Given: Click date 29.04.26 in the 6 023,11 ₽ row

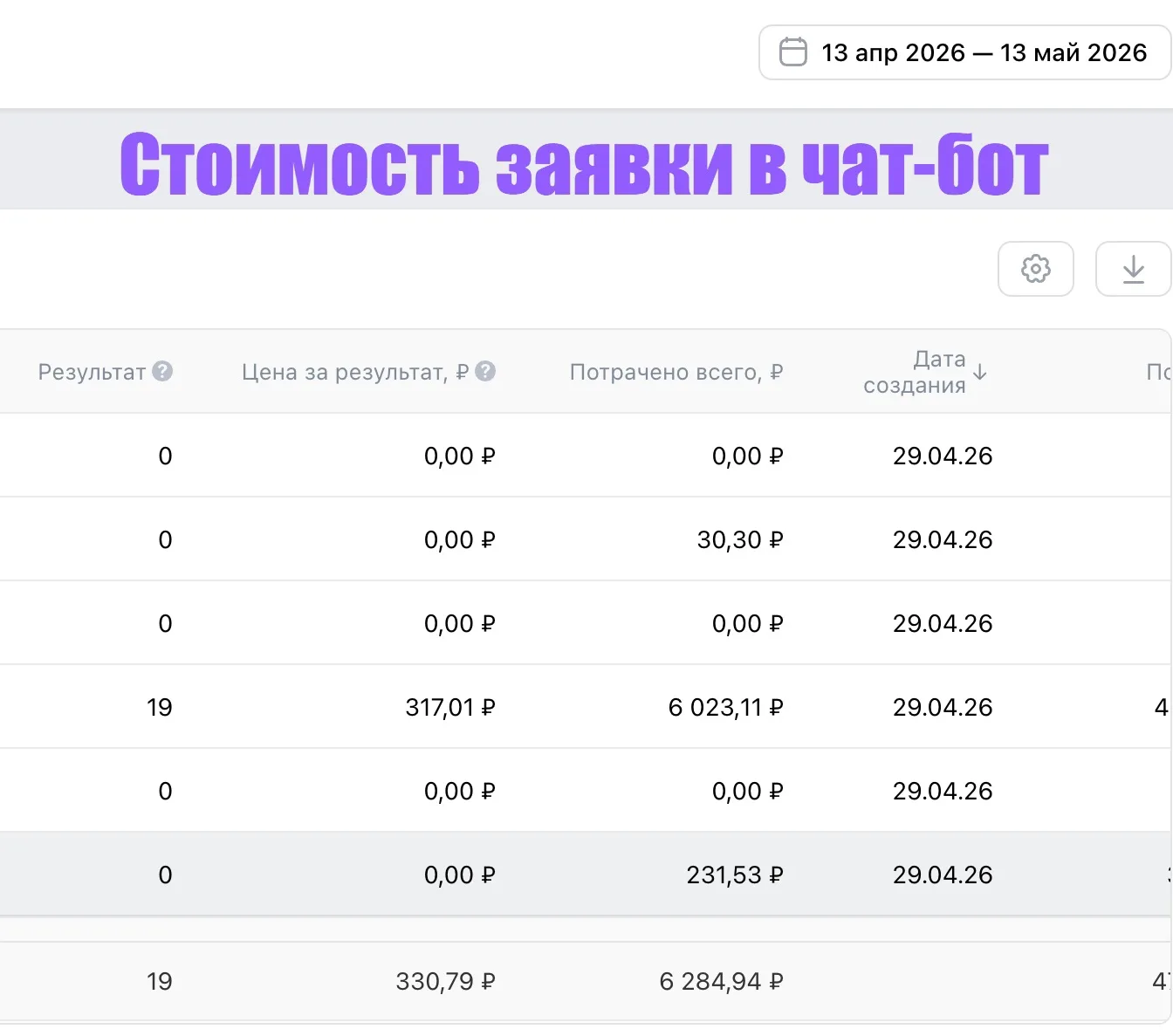Looking at the screenshot, I should click(x=943, y=707).
